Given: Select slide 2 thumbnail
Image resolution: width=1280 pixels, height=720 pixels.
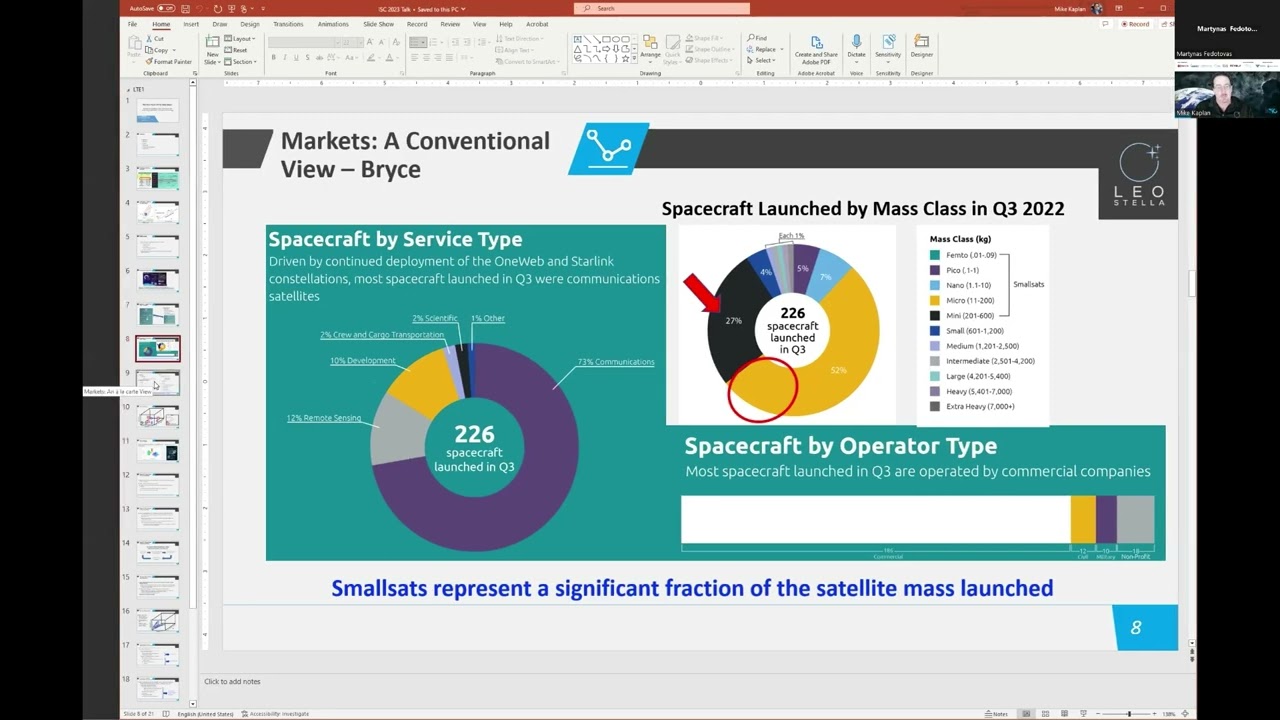Looking at the screenshot, I should [x=158, y=144].
